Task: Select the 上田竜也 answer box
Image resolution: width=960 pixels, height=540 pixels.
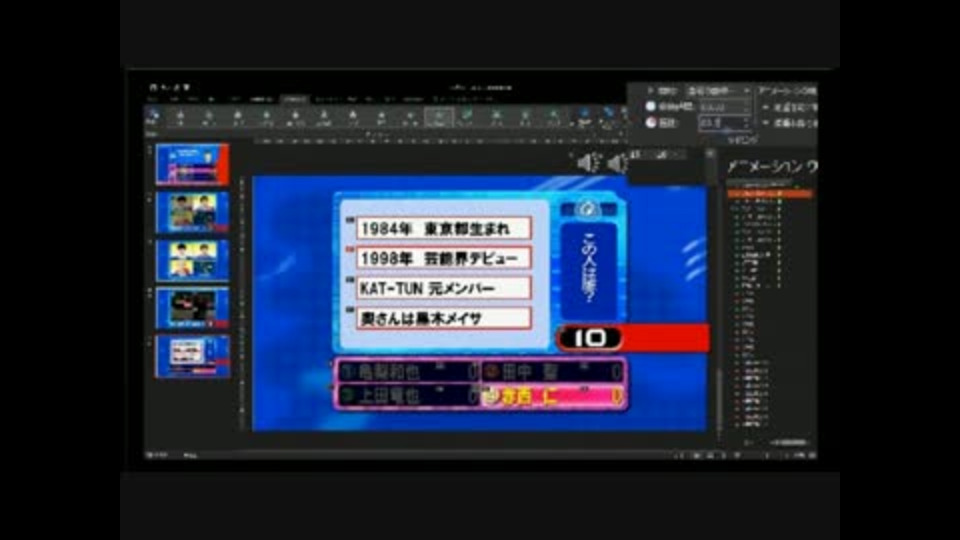Action: pos(408,396)
